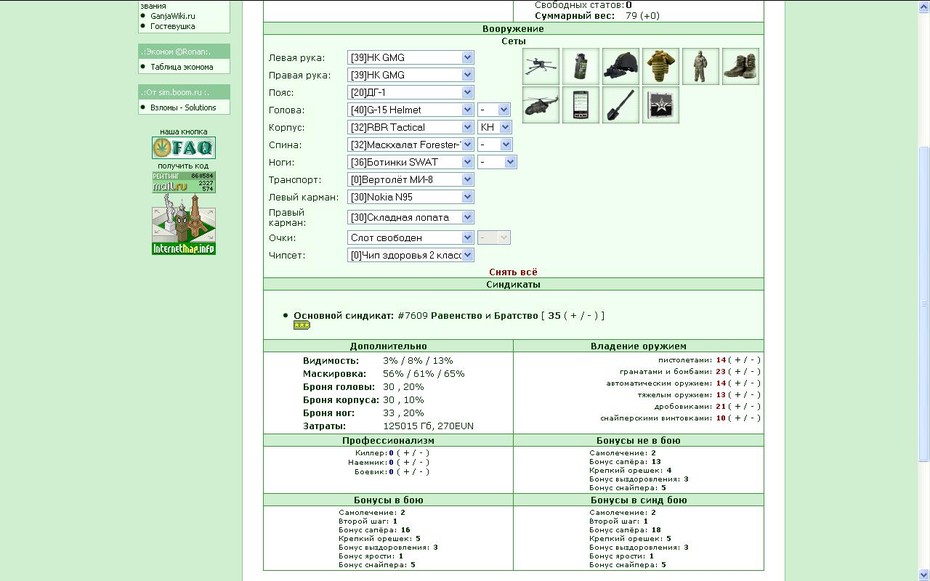Click the G-15 helmet icon
Screen dimensions: 930x581
pyautogui.click(x=620, y=66)
